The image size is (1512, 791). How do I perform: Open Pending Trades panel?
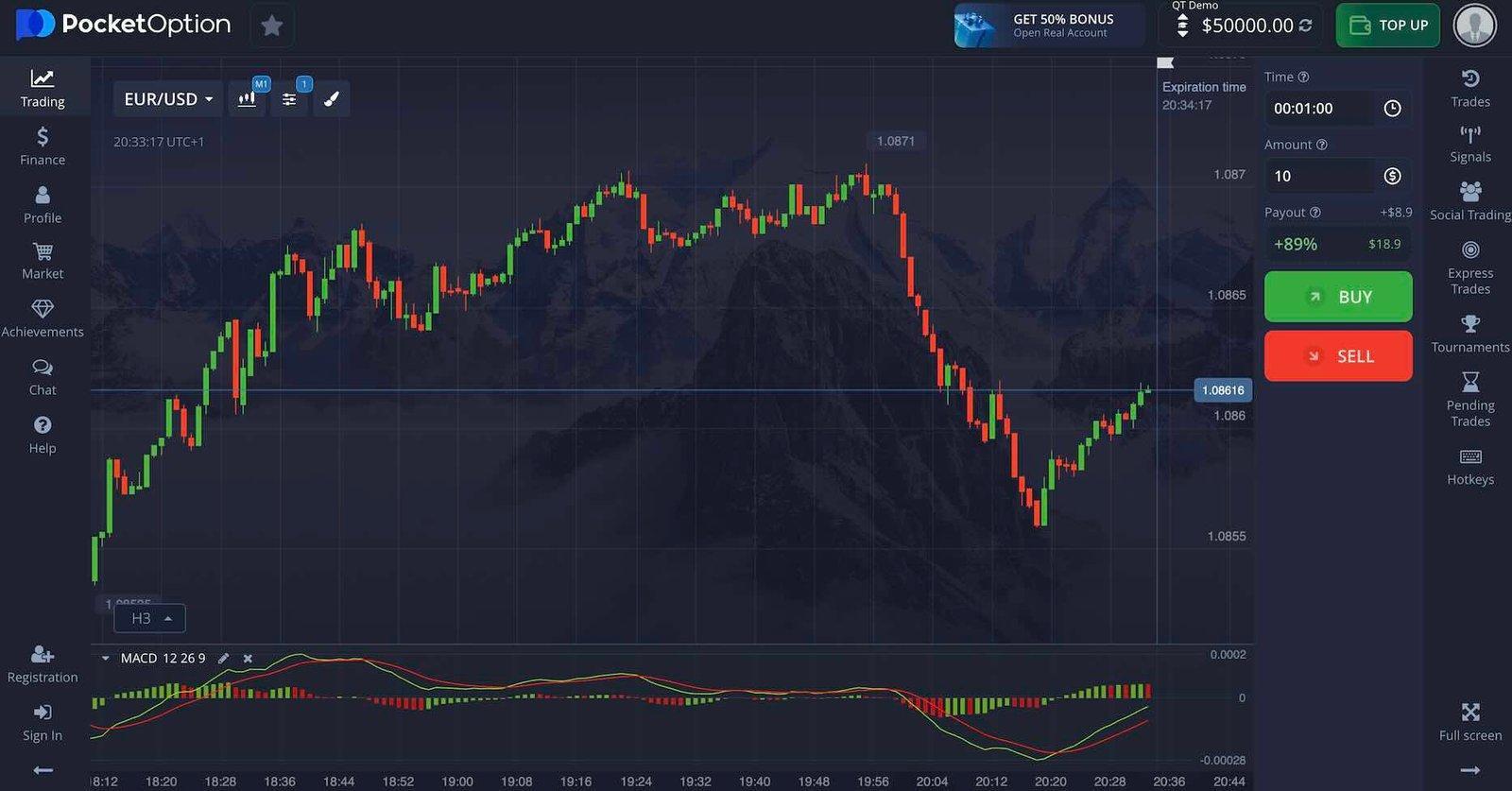(1470, 400)
